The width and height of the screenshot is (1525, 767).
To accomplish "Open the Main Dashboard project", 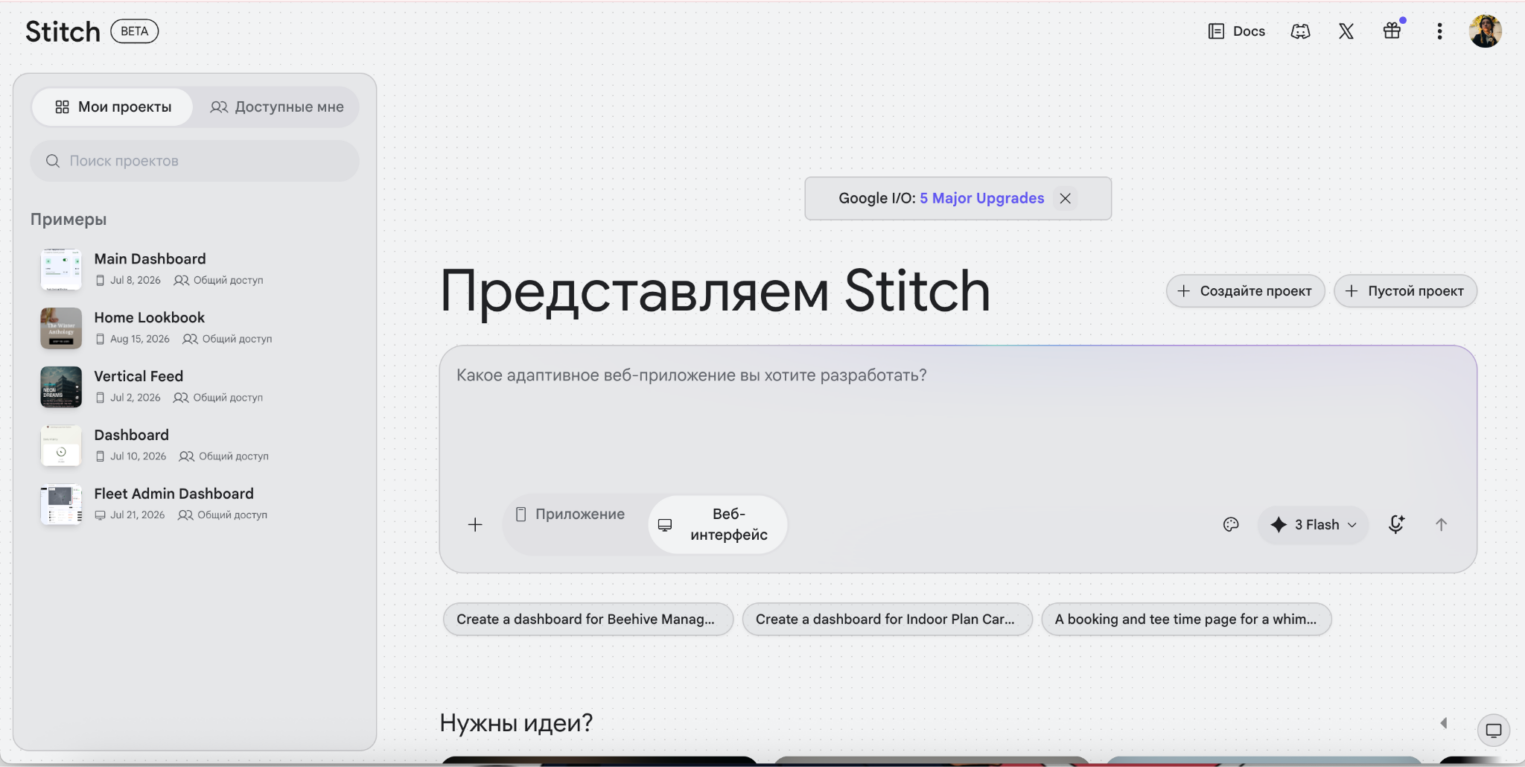I will coord(195,268).
